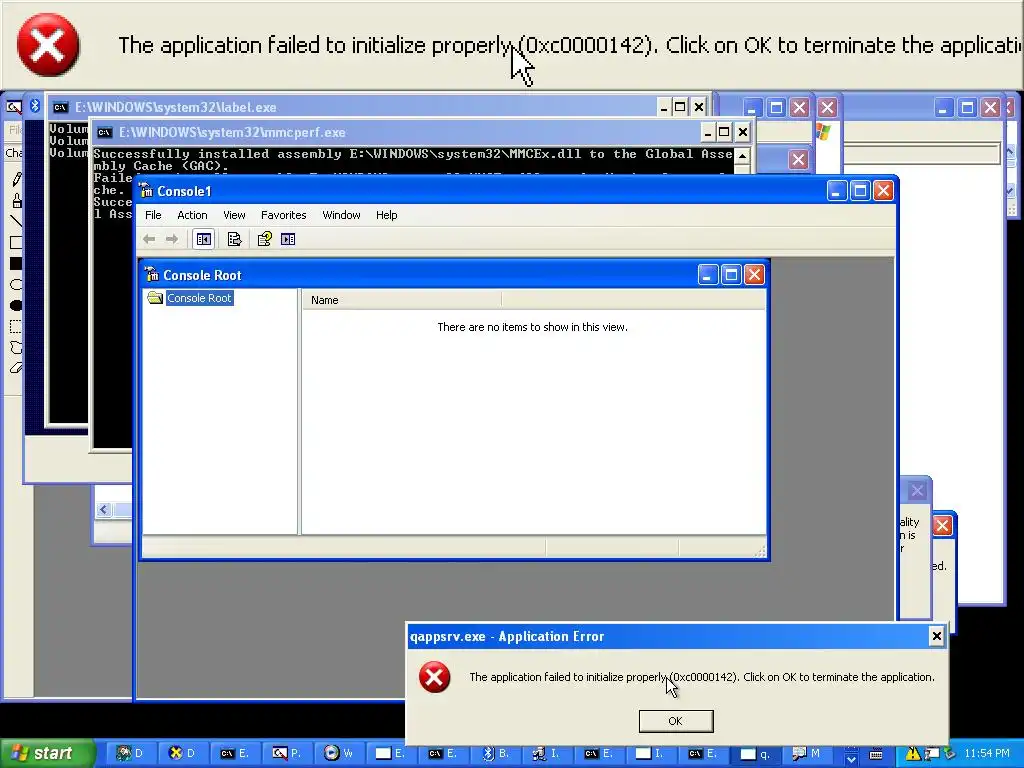Click the Back arrow in Console1 toolbar
The height and width of the screenshot is (768, 1024).
tap(149, 239)
